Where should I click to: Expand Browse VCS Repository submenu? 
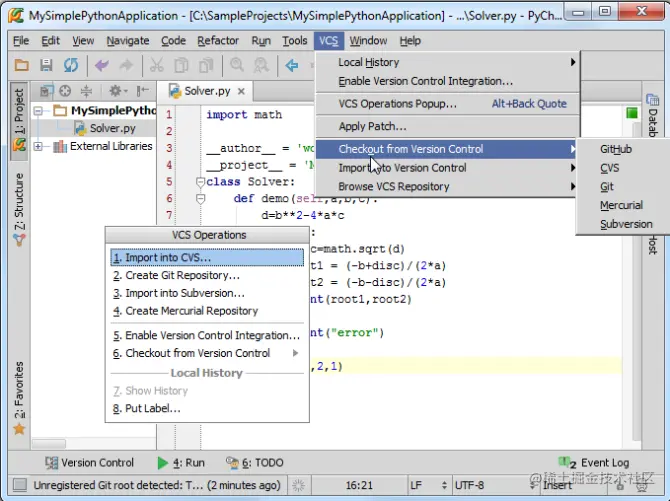(x=447, y=187)
